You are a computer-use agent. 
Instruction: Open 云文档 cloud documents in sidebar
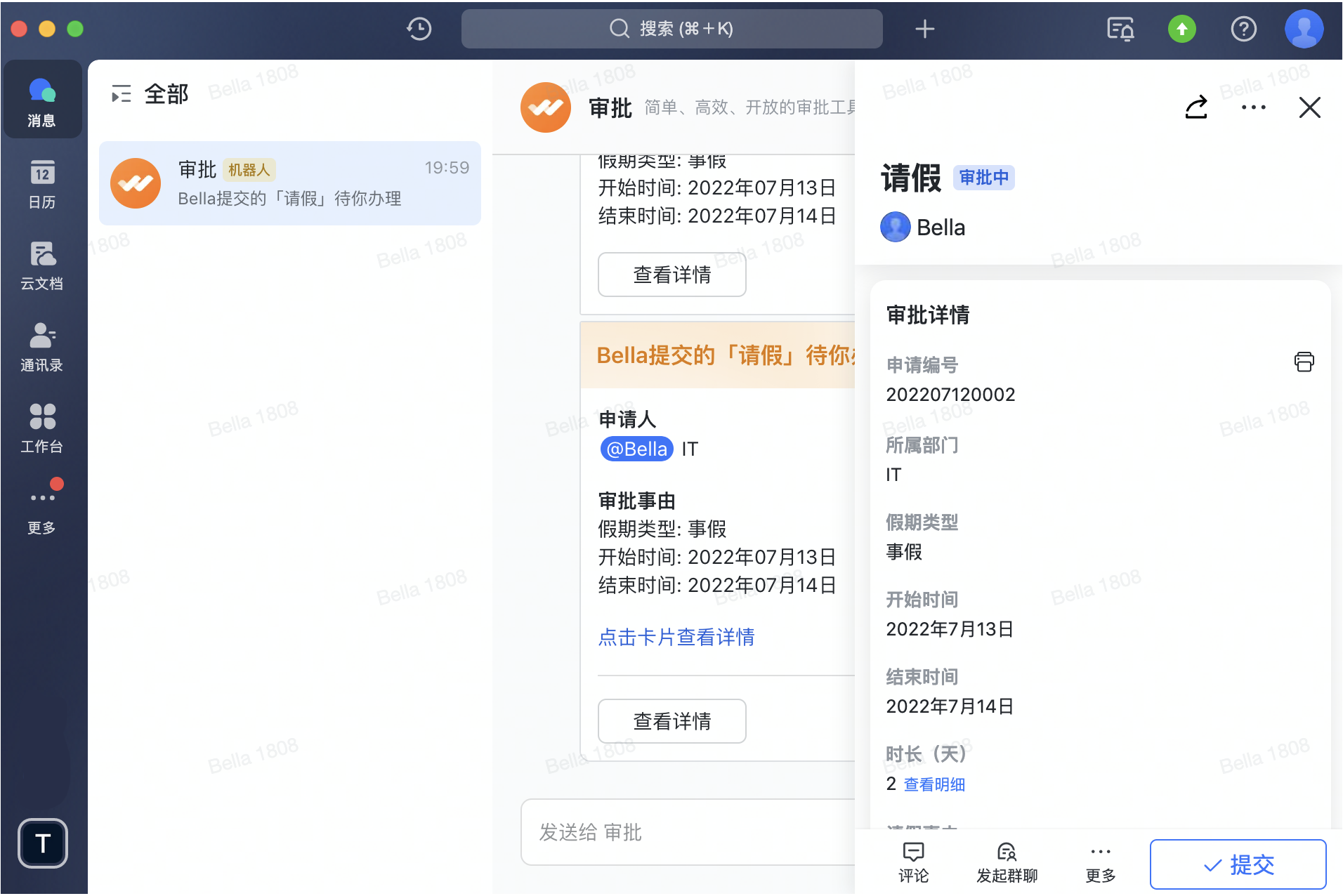pos(42,265)
